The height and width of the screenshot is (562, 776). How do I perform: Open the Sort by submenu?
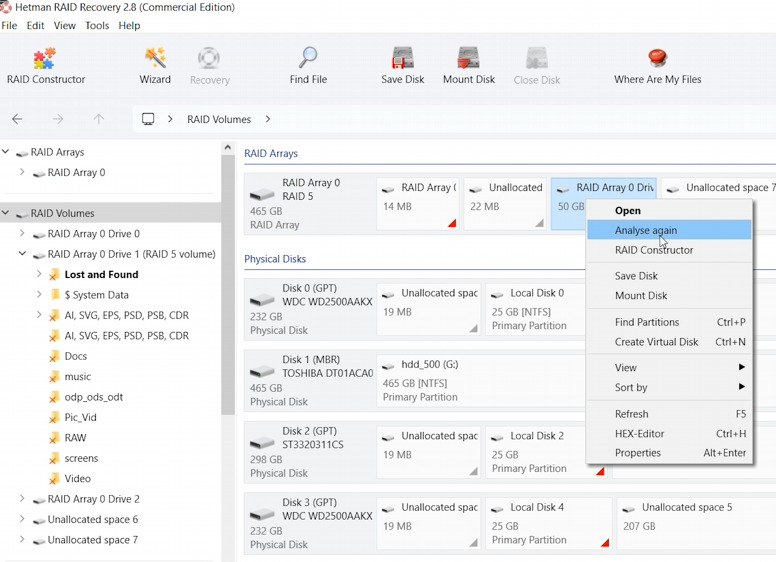pyautogui.click(x=669, y=387)
